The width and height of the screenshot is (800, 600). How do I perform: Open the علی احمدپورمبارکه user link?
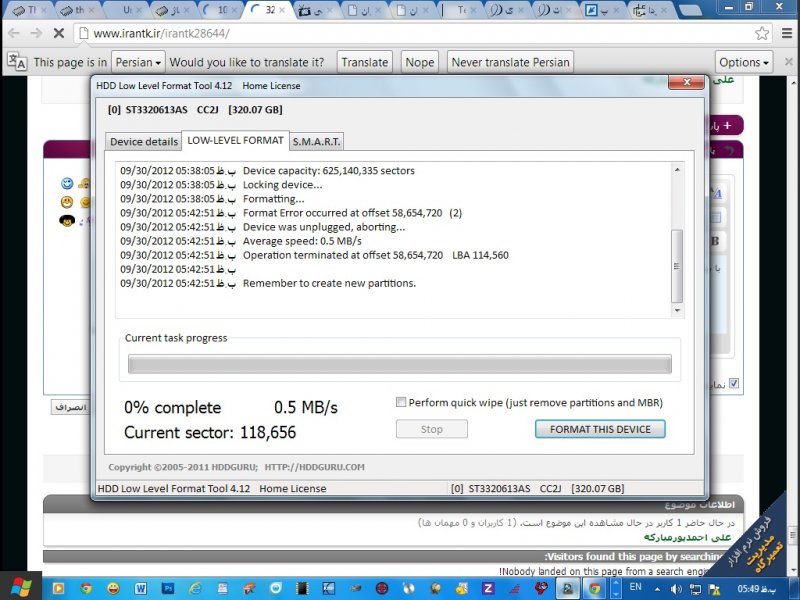pos(687,537)
